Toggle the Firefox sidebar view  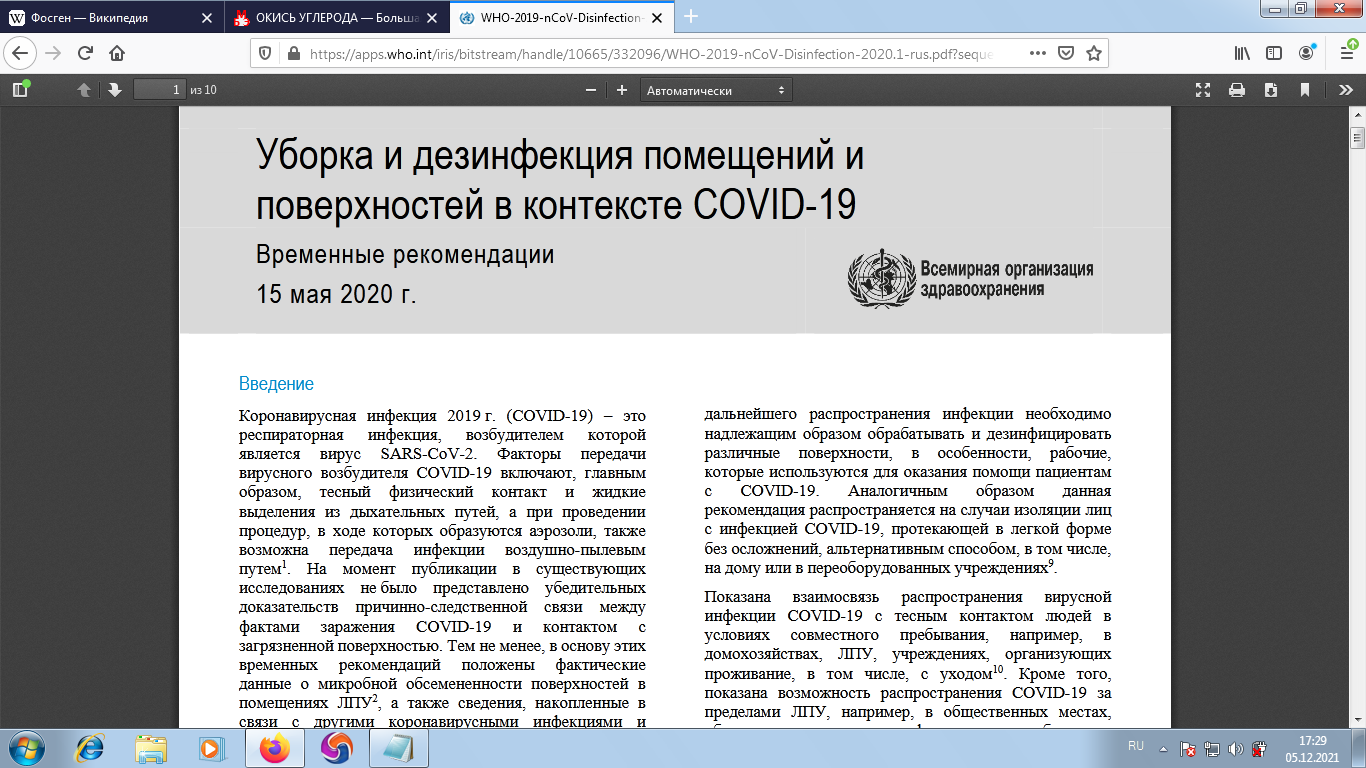[1273, 52]
